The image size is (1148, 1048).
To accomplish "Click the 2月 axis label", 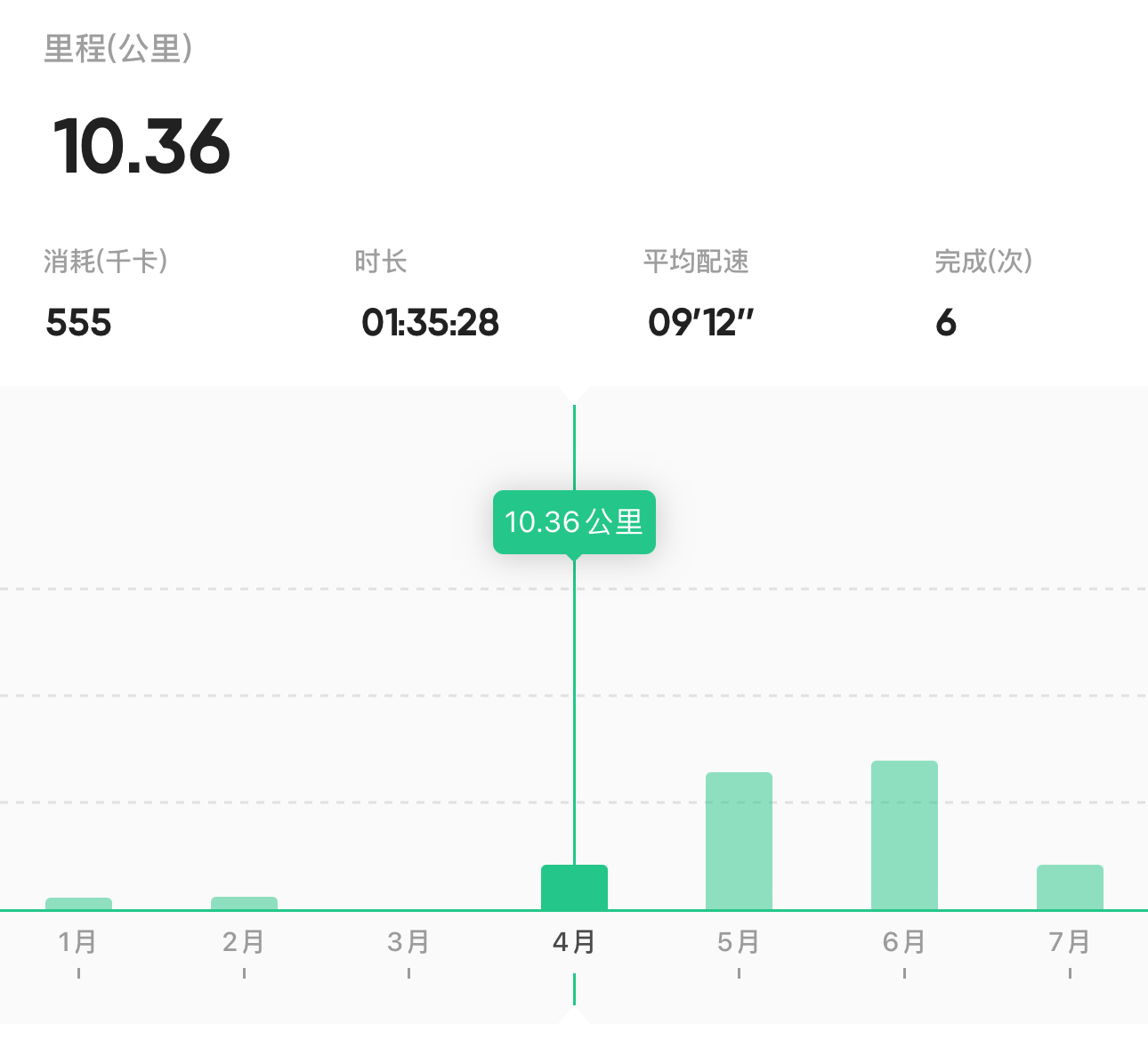I will pyautogui.click(x=244, y=941).
